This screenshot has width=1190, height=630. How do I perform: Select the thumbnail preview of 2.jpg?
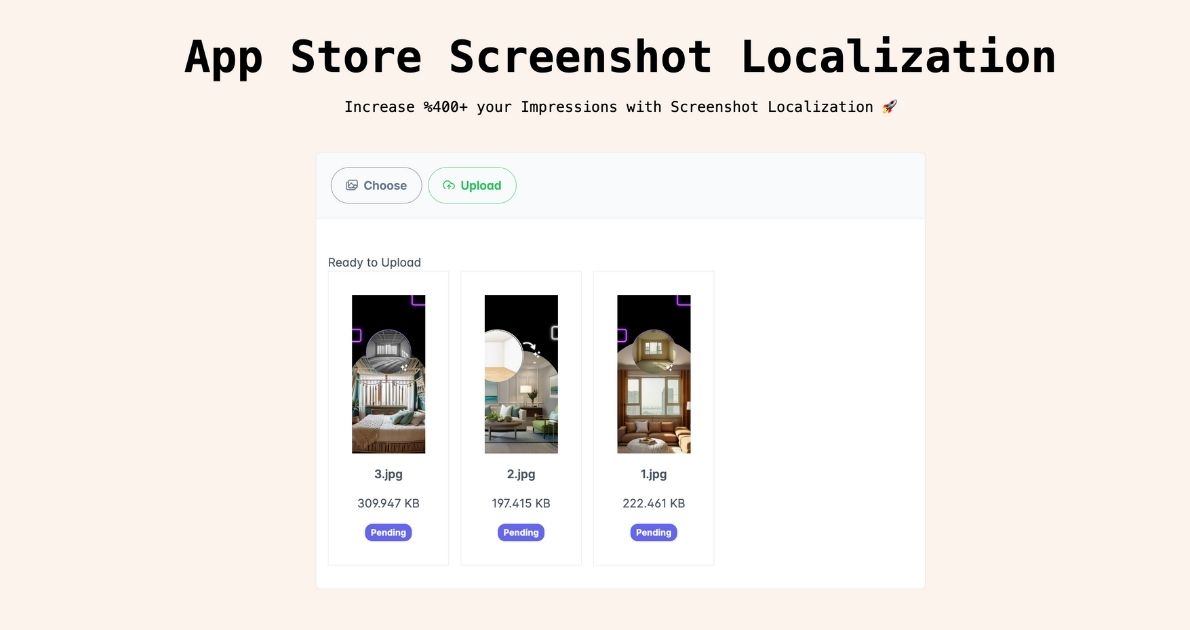pos(520,373)
